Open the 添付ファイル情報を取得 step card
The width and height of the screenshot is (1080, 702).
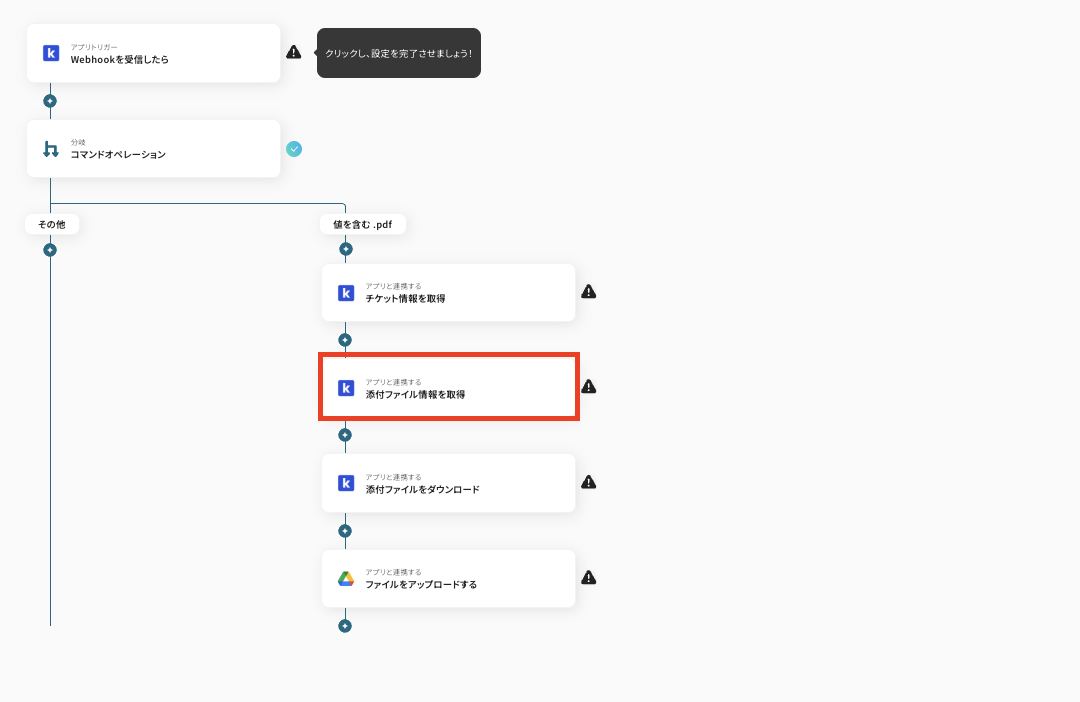tap(448, 388)
